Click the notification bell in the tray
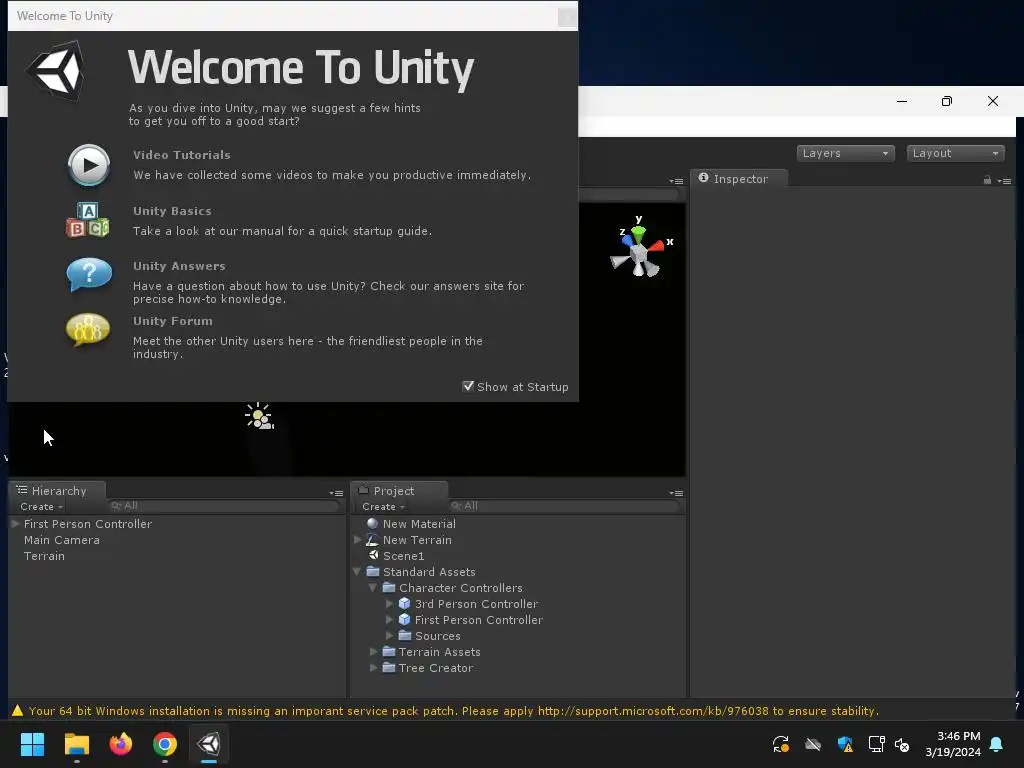 [996, 744]
